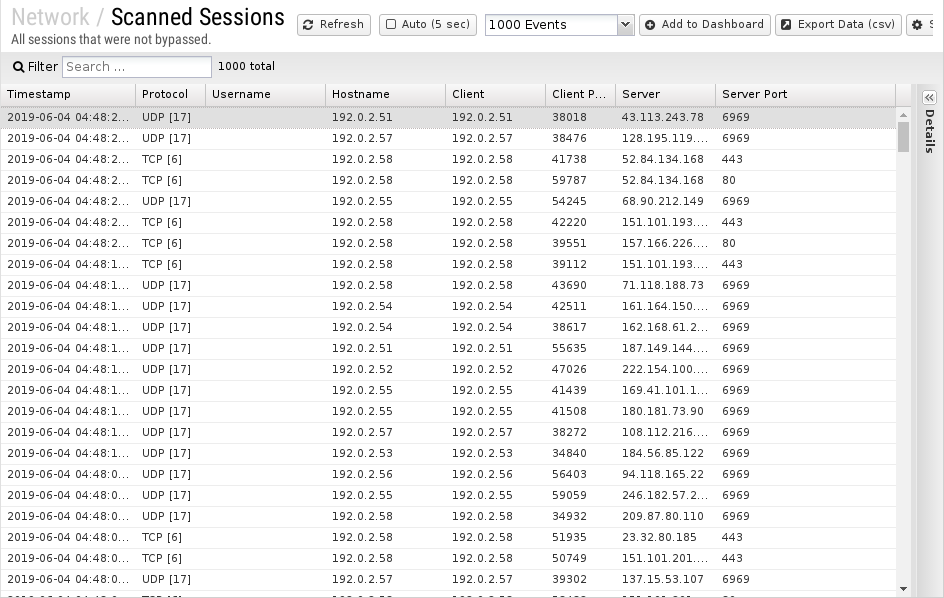The image size is (944, 598).
Task: Click the Filter magnifier icon
Action: click(x=19, y=67)
